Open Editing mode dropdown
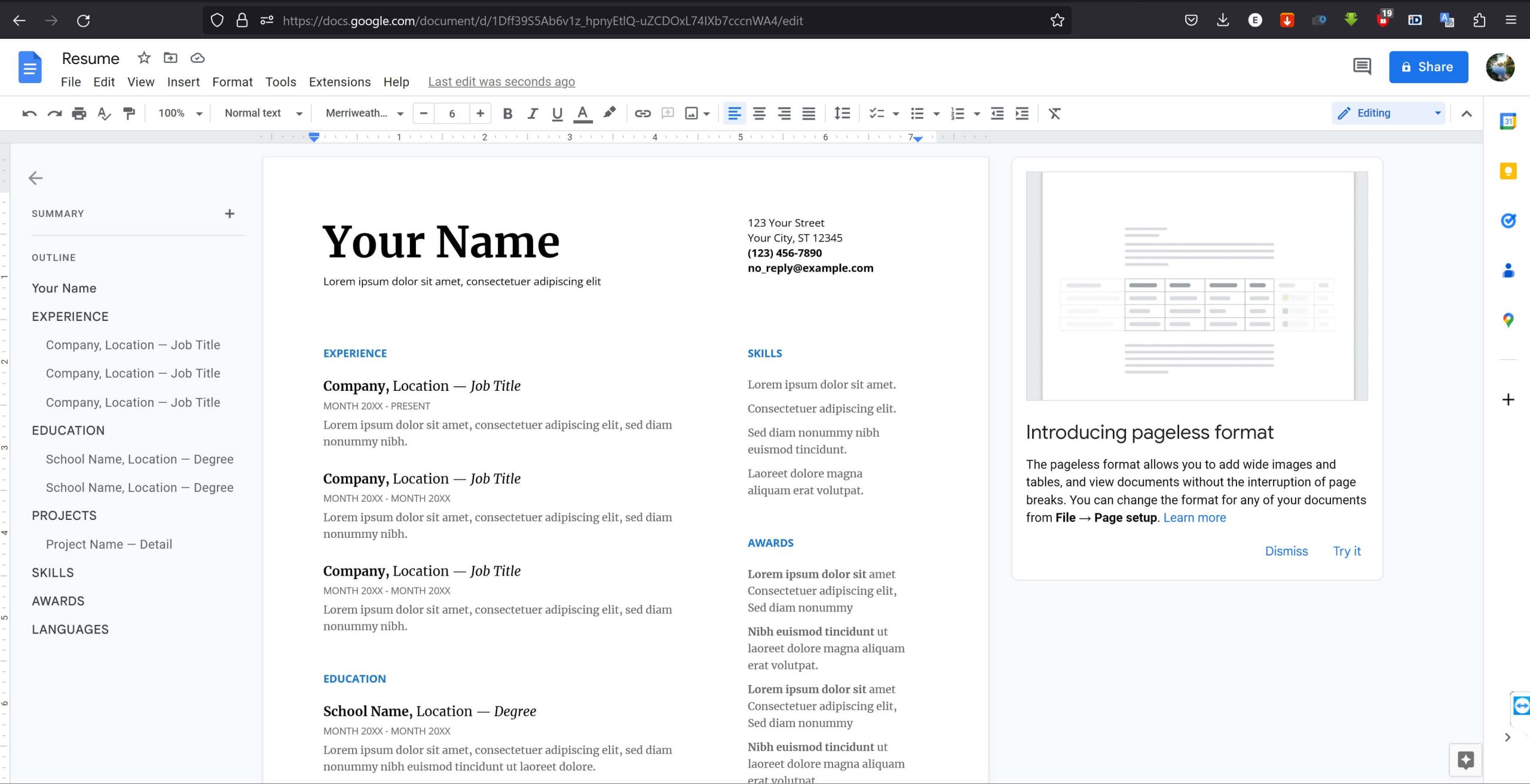The height and width of the screenshot is (784, 1530). pos(1388,114)
